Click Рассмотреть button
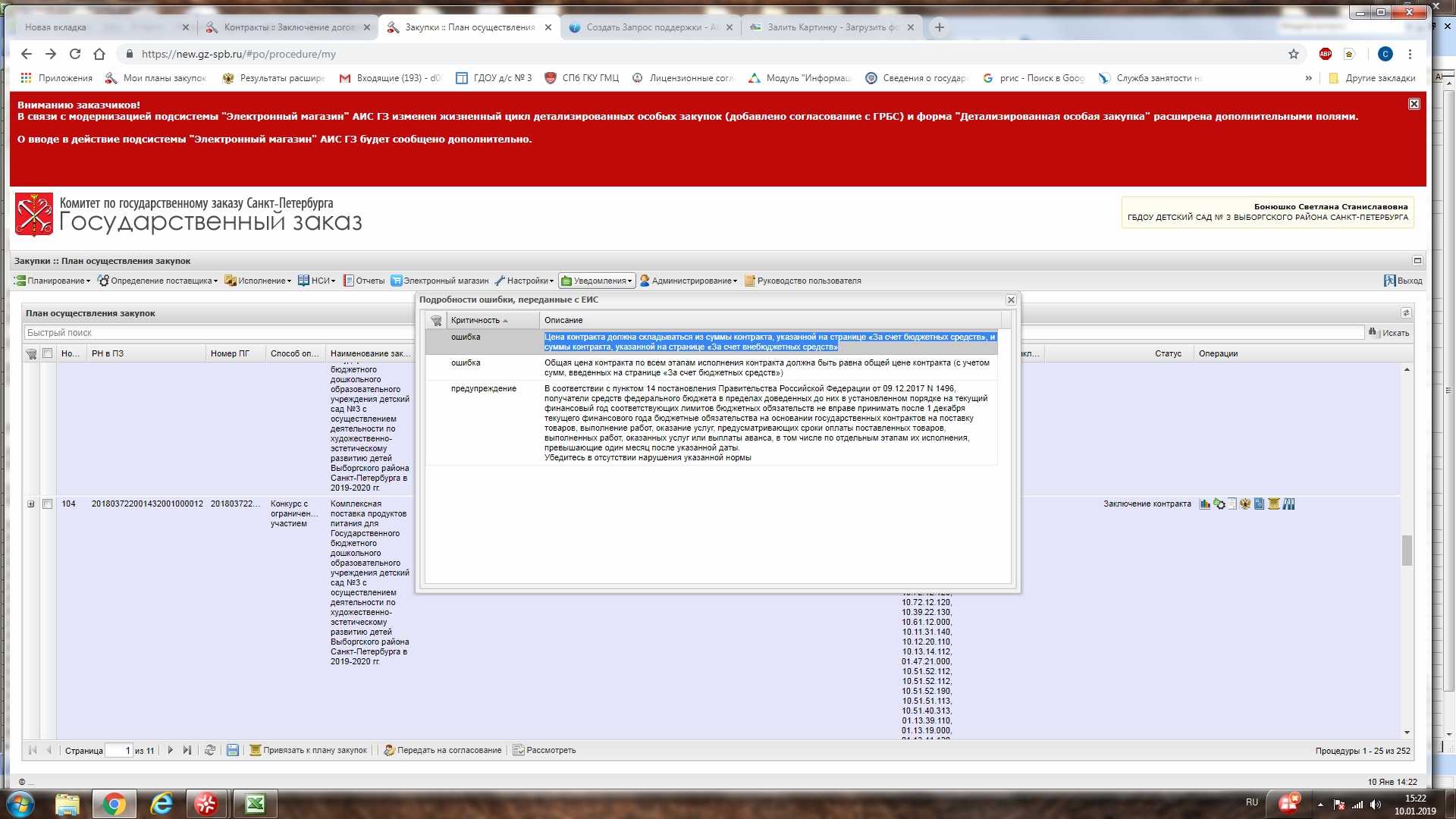The width and height of the screenshot is (1456, 819). (x=544, y=751)
